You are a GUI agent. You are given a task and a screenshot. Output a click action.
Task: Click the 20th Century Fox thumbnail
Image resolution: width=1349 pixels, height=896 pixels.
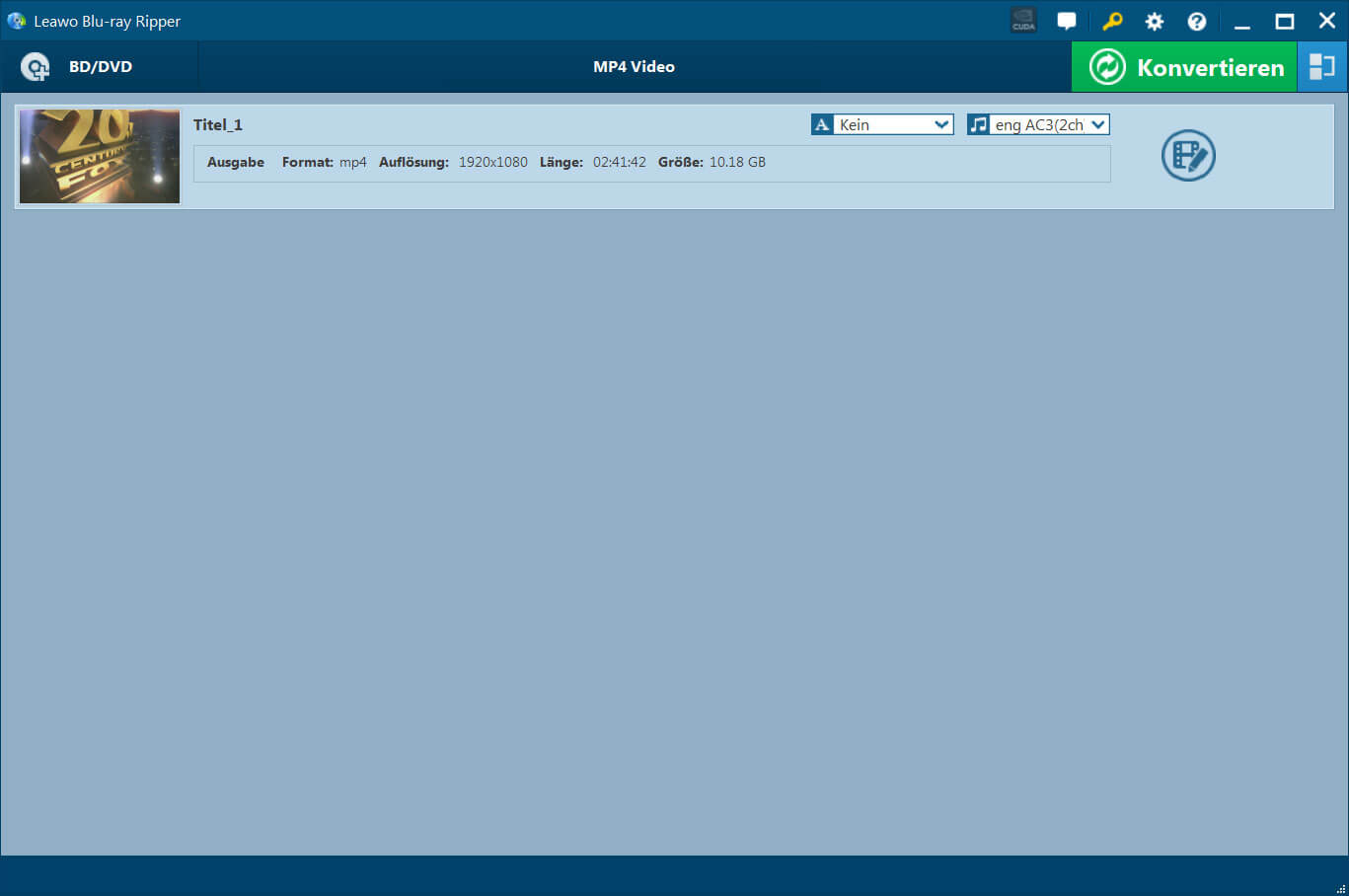tap(100, 156)
